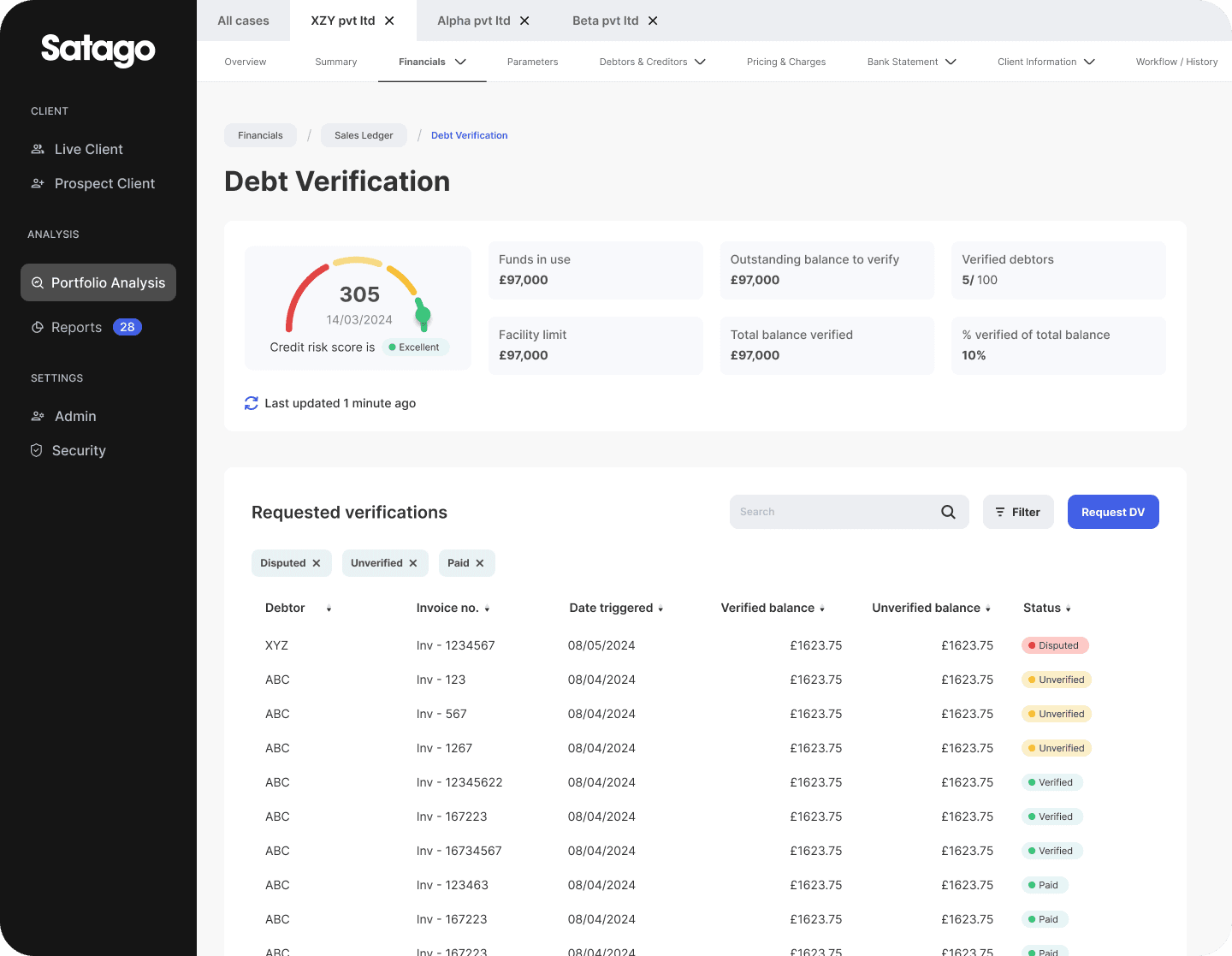The width and height of the screenshot is (1232, 956).
Task: Go to Financials breadcrumb
Action: [260, 135]
